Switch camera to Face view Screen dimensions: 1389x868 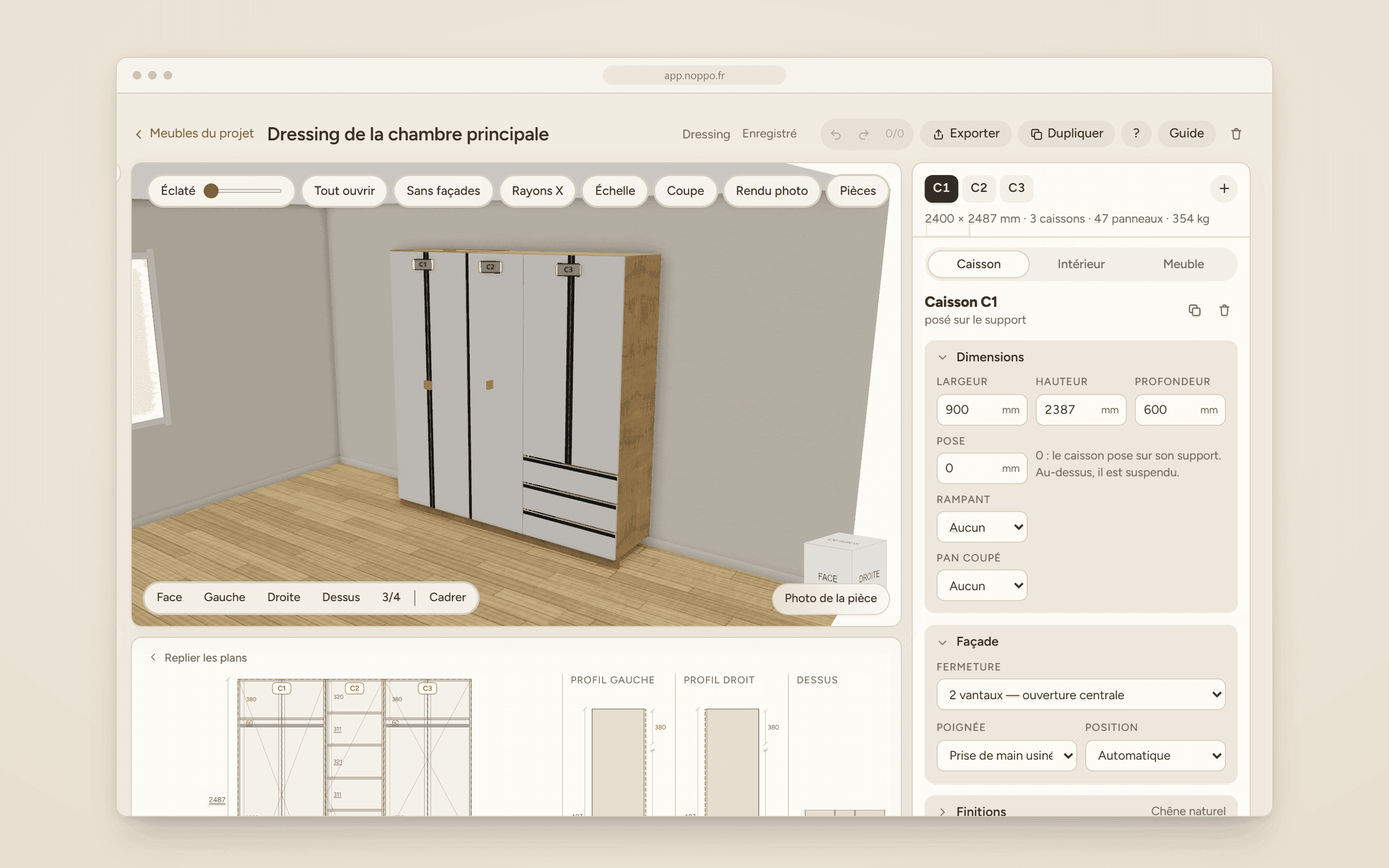[169, 597]
